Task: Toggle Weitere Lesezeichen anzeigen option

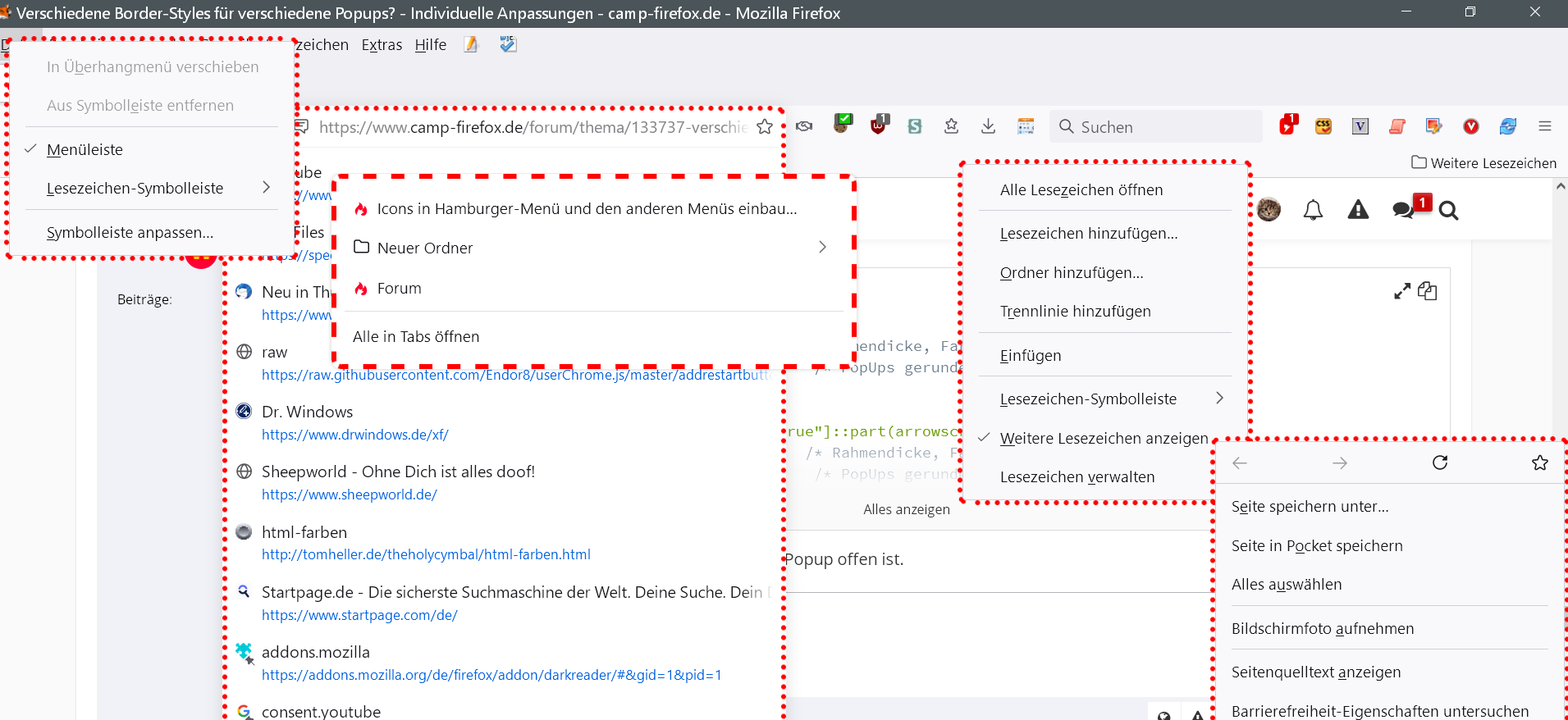Action: pos(1103,438)
